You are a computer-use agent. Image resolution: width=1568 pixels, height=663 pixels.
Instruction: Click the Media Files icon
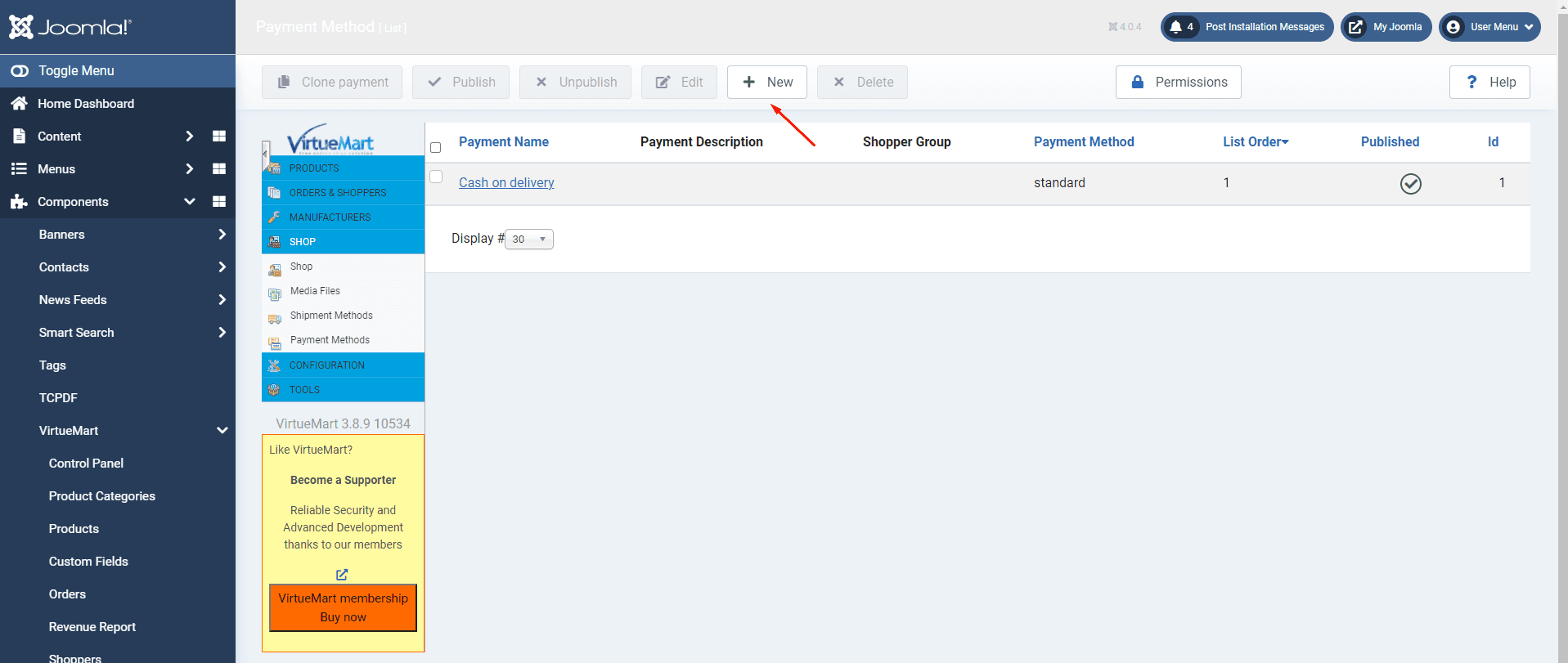[275, 294]
